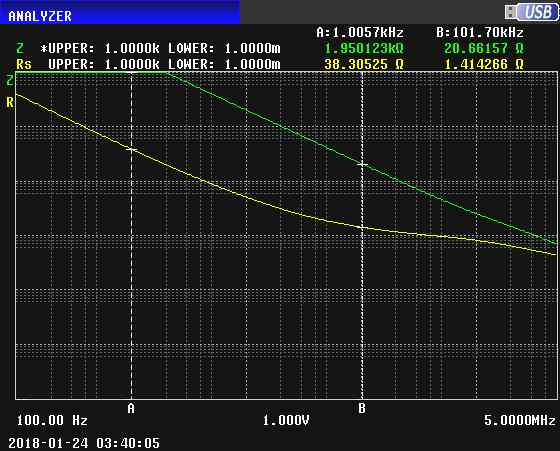The image size is (560, 451).
Task: Click cursor B frequency readout 101.70kHz
Action: tap(488, 33)
